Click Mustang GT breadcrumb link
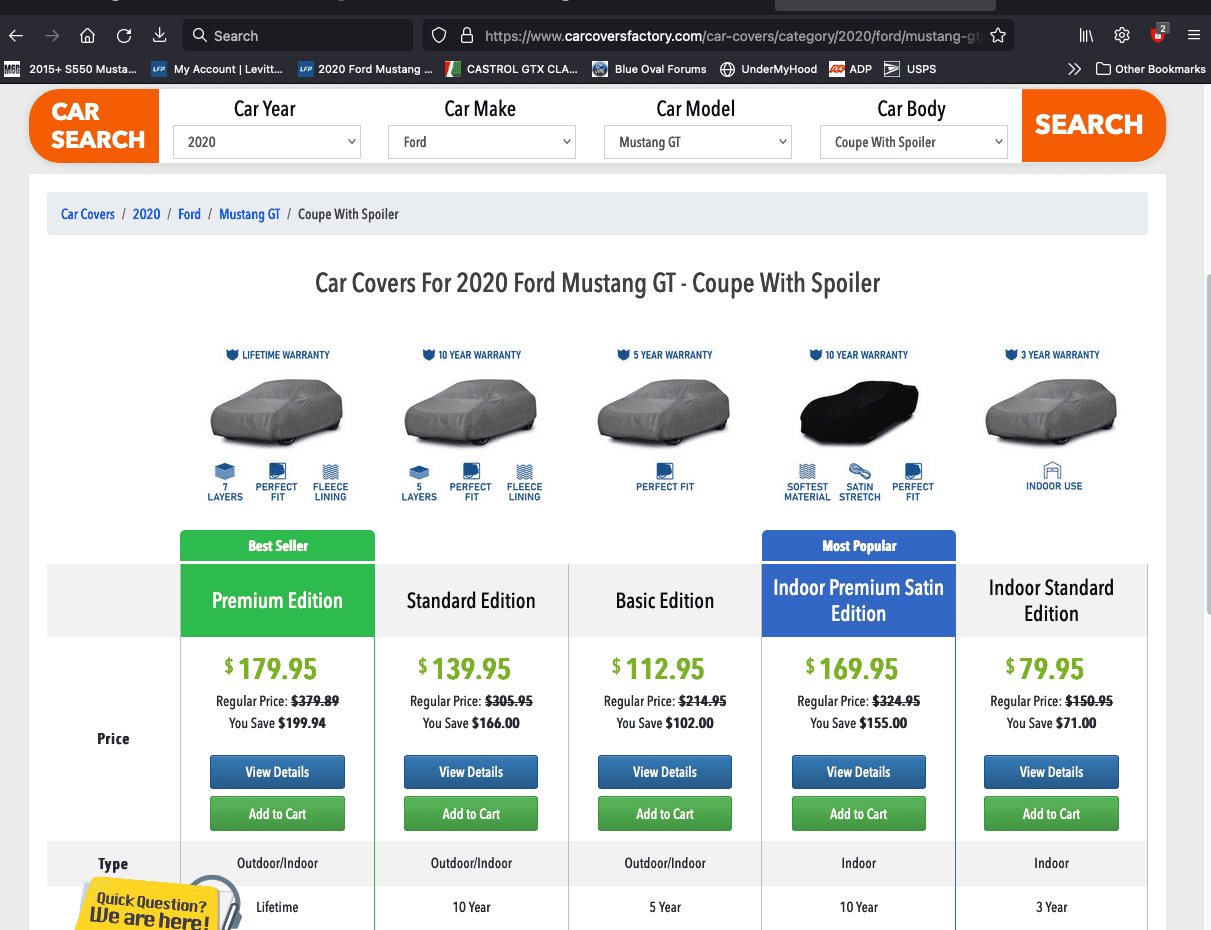This screenshot has height=930, width=1211. 250,214
